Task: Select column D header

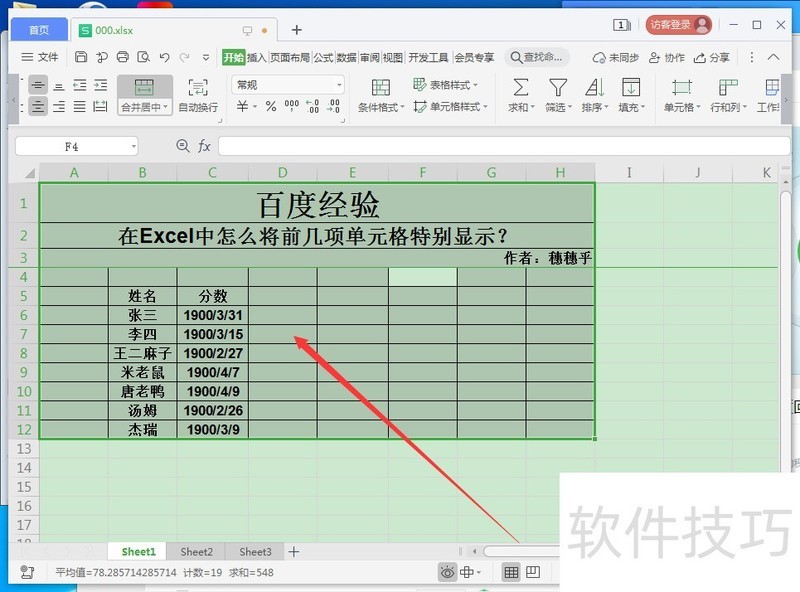Action: click(x=283, y=172)
